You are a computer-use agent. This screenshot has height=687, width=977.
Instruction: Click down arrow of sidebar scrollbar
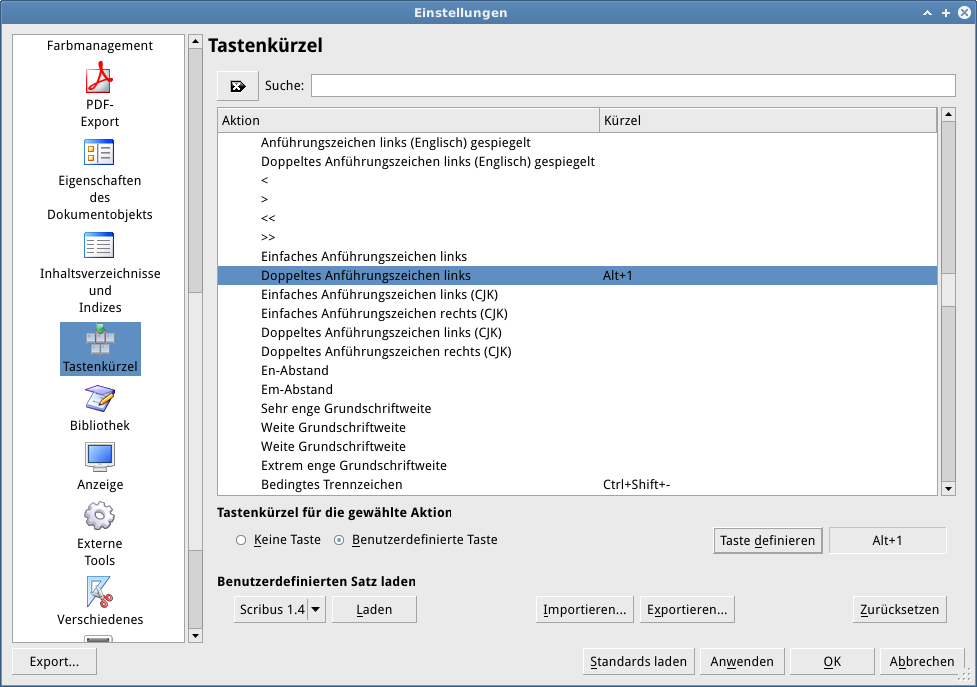coord(196,636)
